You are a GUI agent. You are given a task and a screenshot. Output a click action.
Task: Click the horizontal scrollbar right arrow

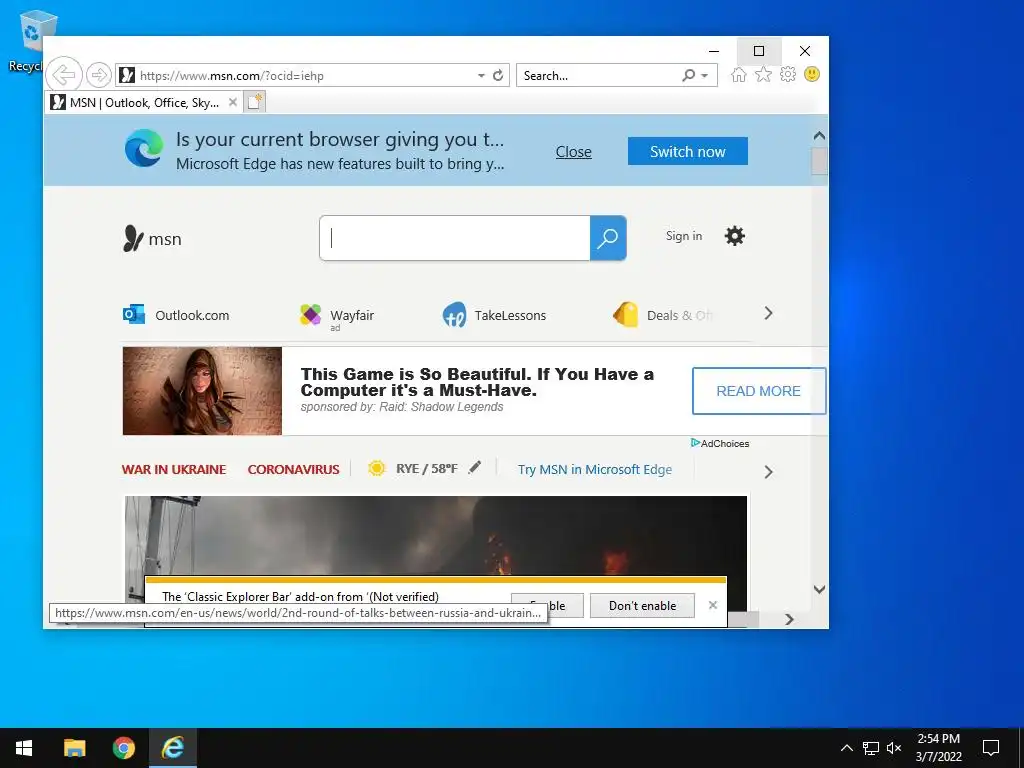coord(789,619)
